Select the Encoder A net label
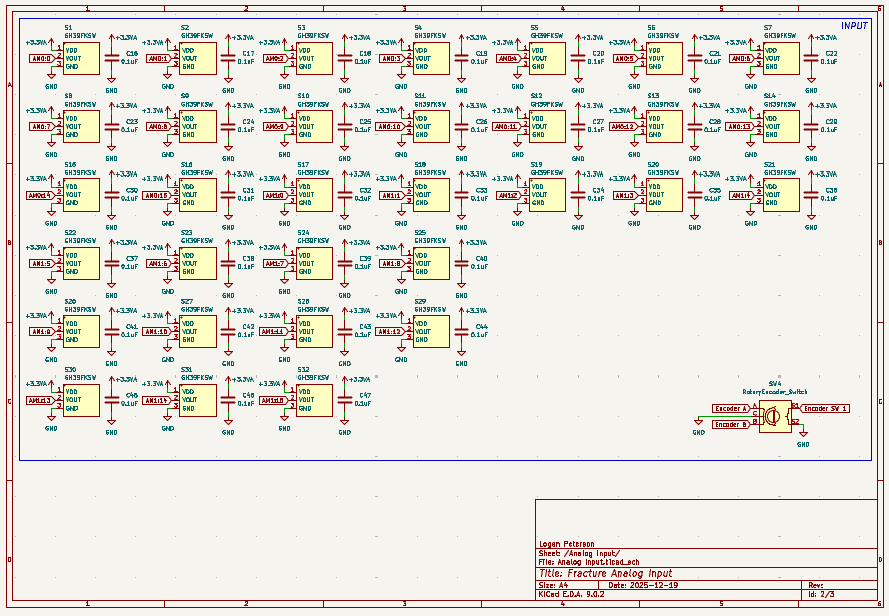 729,409
